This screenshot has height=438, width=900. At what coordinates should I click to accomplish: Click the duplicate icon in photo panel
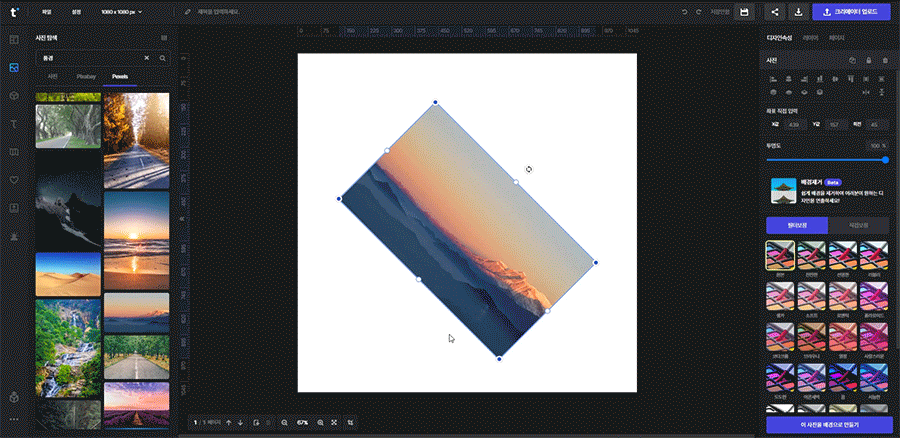(852, 60)
